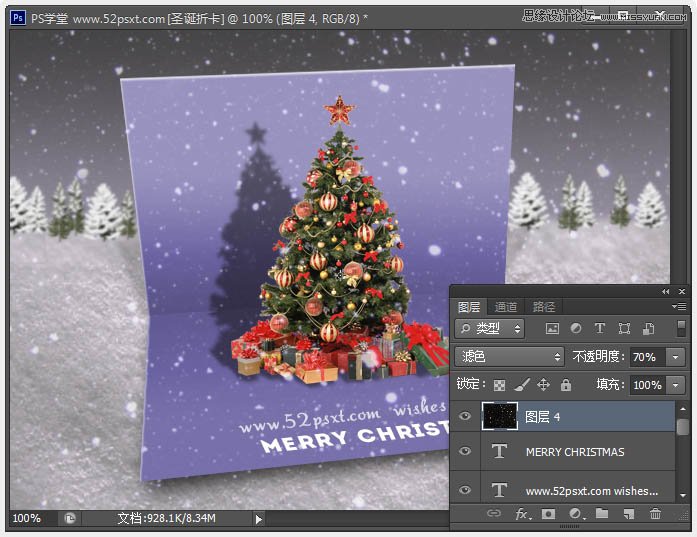Collapse layers panel with double-arrow icon
This screenshot has width=697, height=537.
click(665, 292)
